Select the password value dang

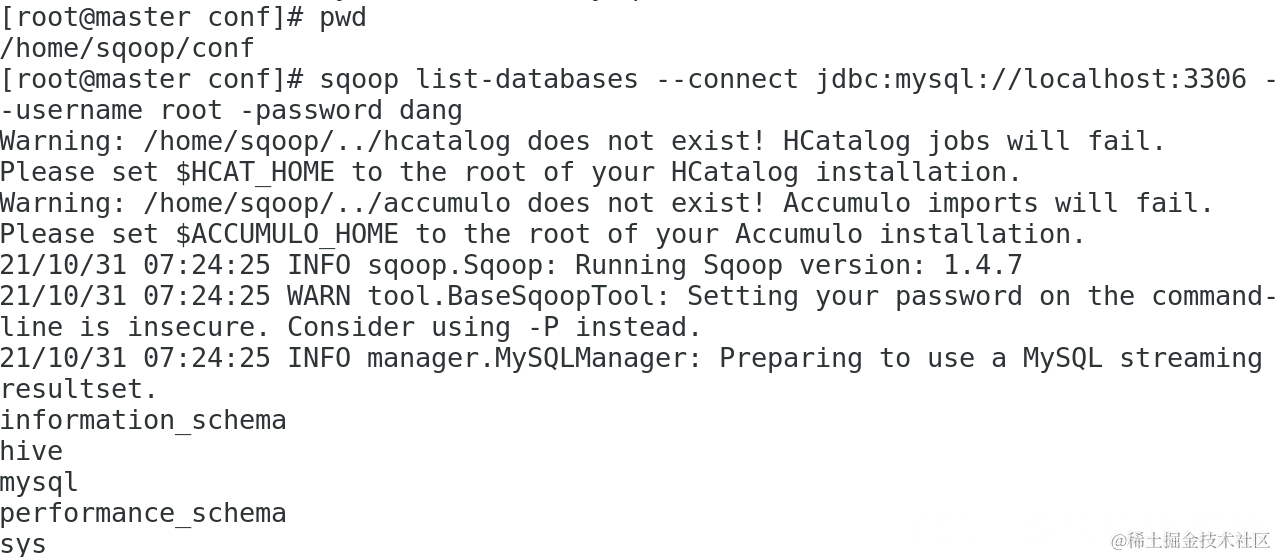click(x=431, y=110)
